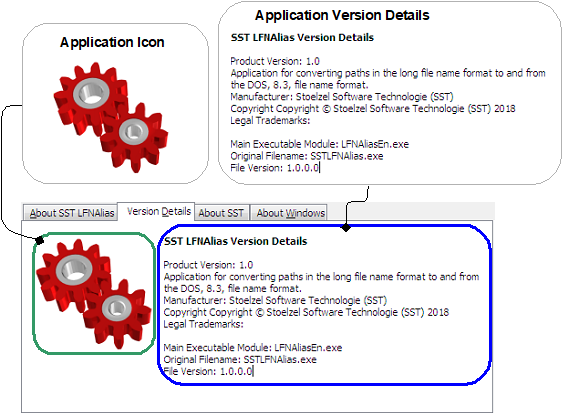Click the 'Manufacturer: Stoelzel Software Technologie (SST)' line in the dialog

275,300
